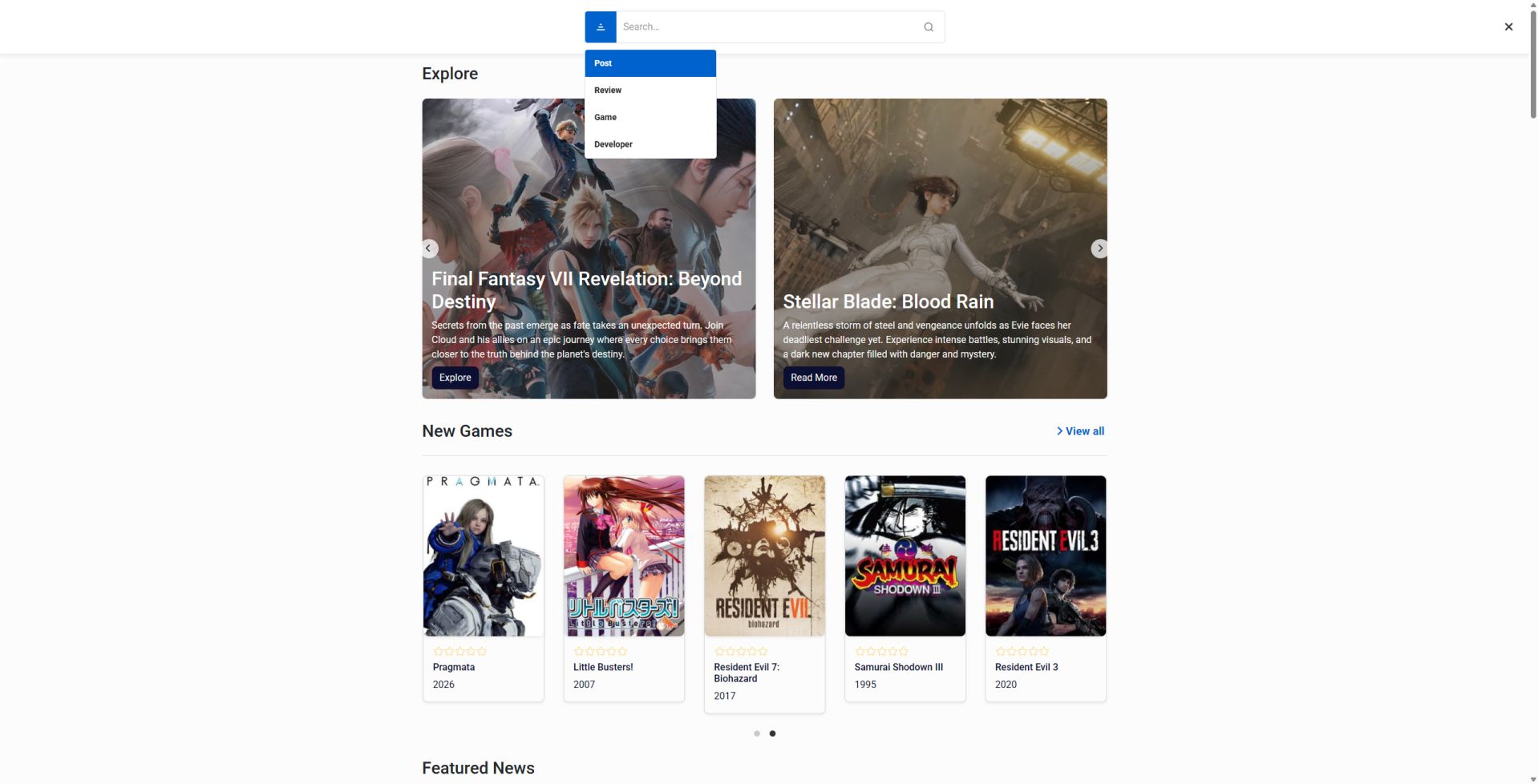The height and width of the screenshot is (784, 1538).
Task: Click the magnifier search icon
Action: click(928, 26)
